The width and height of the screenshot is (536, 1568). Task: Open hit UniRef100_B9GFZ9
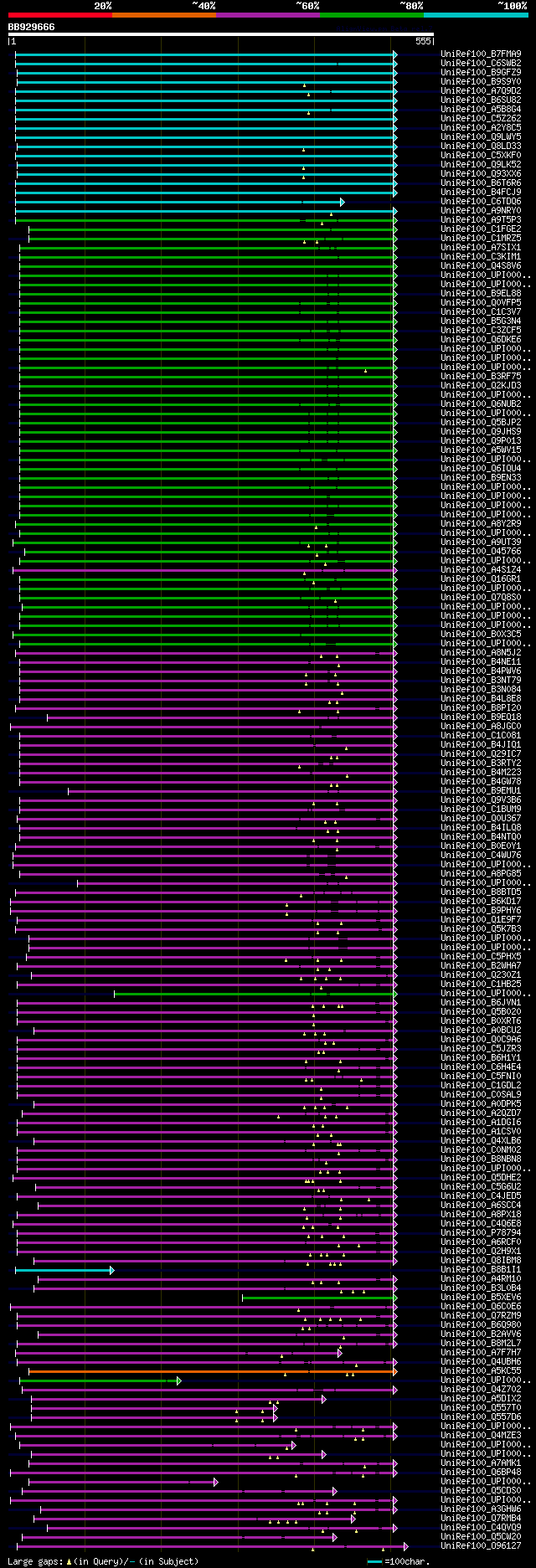pos(481,73)
